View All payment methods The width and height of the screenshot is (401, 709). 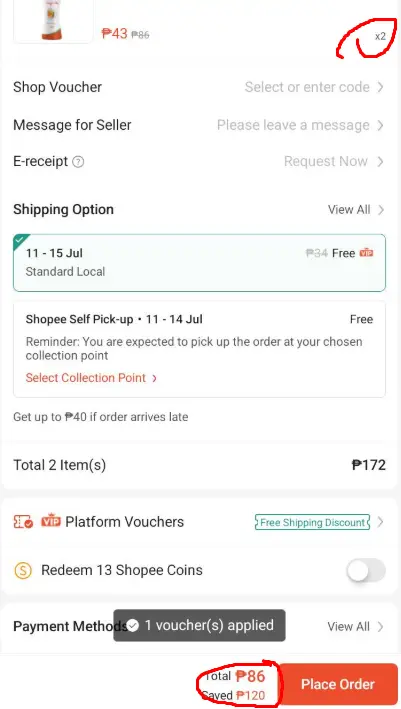(x=356, y=627)
